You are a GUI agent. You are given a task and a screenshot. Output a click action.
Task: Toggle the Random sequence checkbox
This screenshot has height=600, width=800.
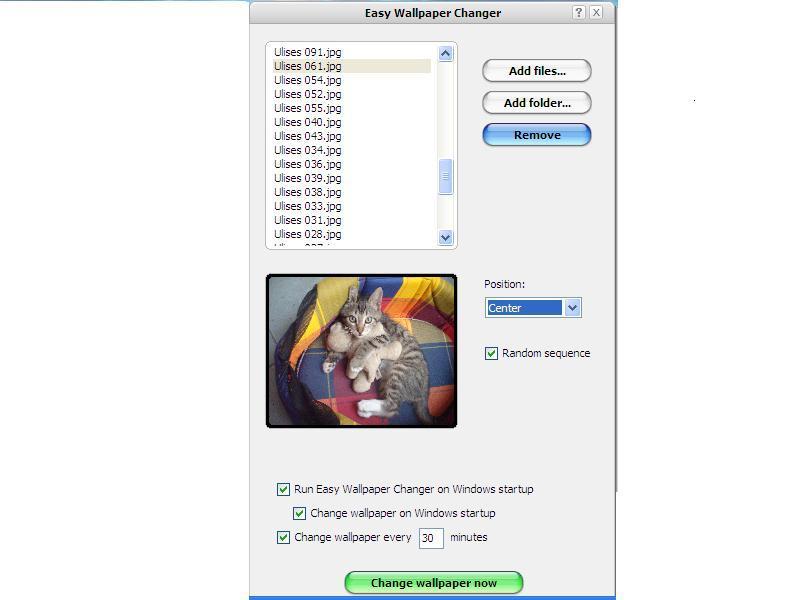pos(492,353)
